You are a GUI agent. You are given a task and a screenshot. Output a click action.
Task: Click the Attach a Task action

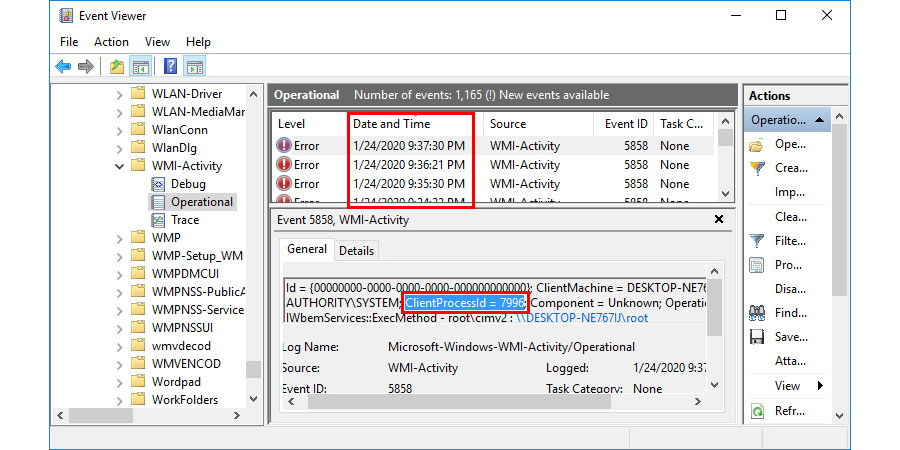pos(791,361)
